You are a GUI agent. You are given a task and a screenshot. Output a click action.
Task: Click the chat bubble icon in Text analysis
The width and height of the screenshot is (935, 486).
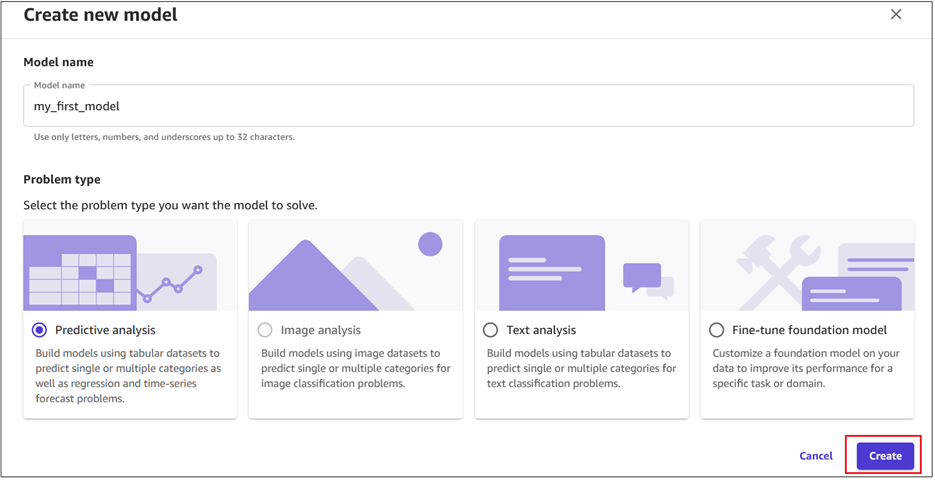(644, 276)
